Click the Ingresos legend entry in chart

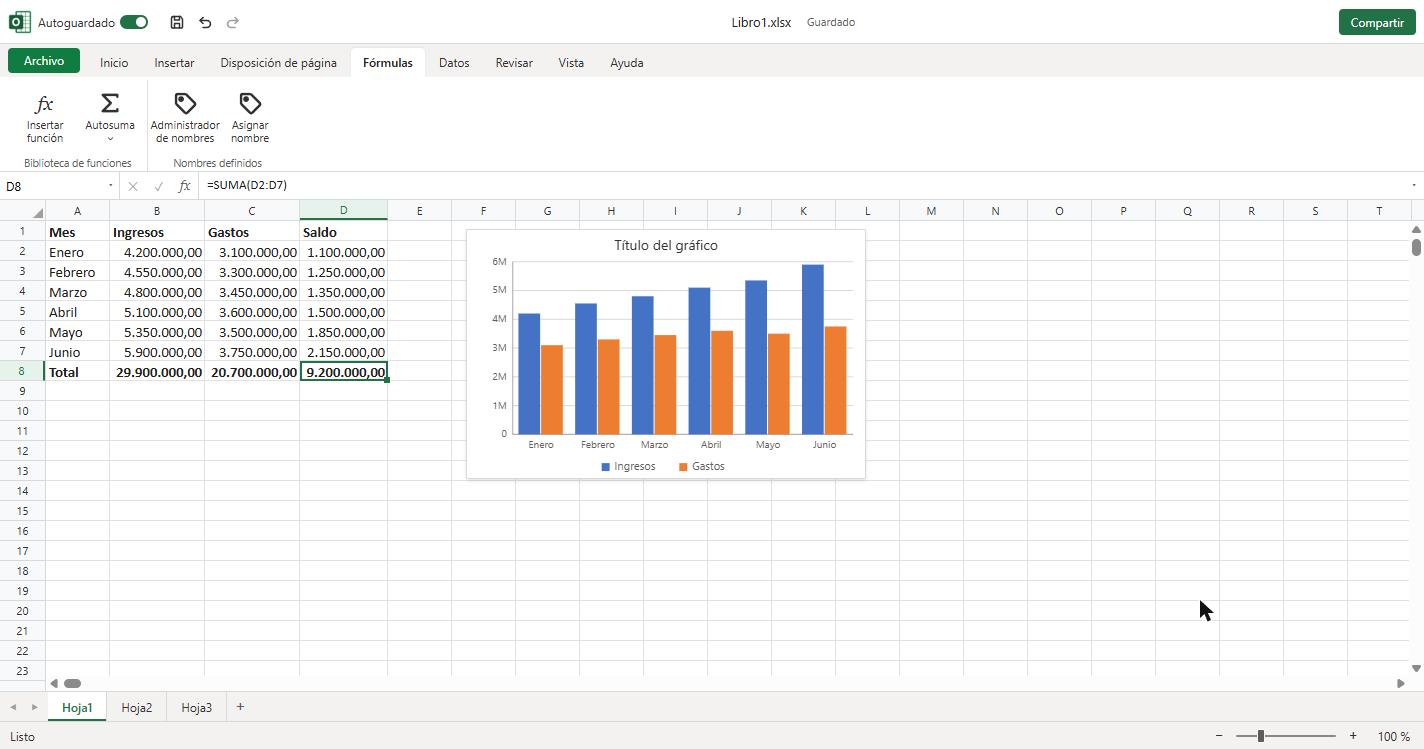628,467
